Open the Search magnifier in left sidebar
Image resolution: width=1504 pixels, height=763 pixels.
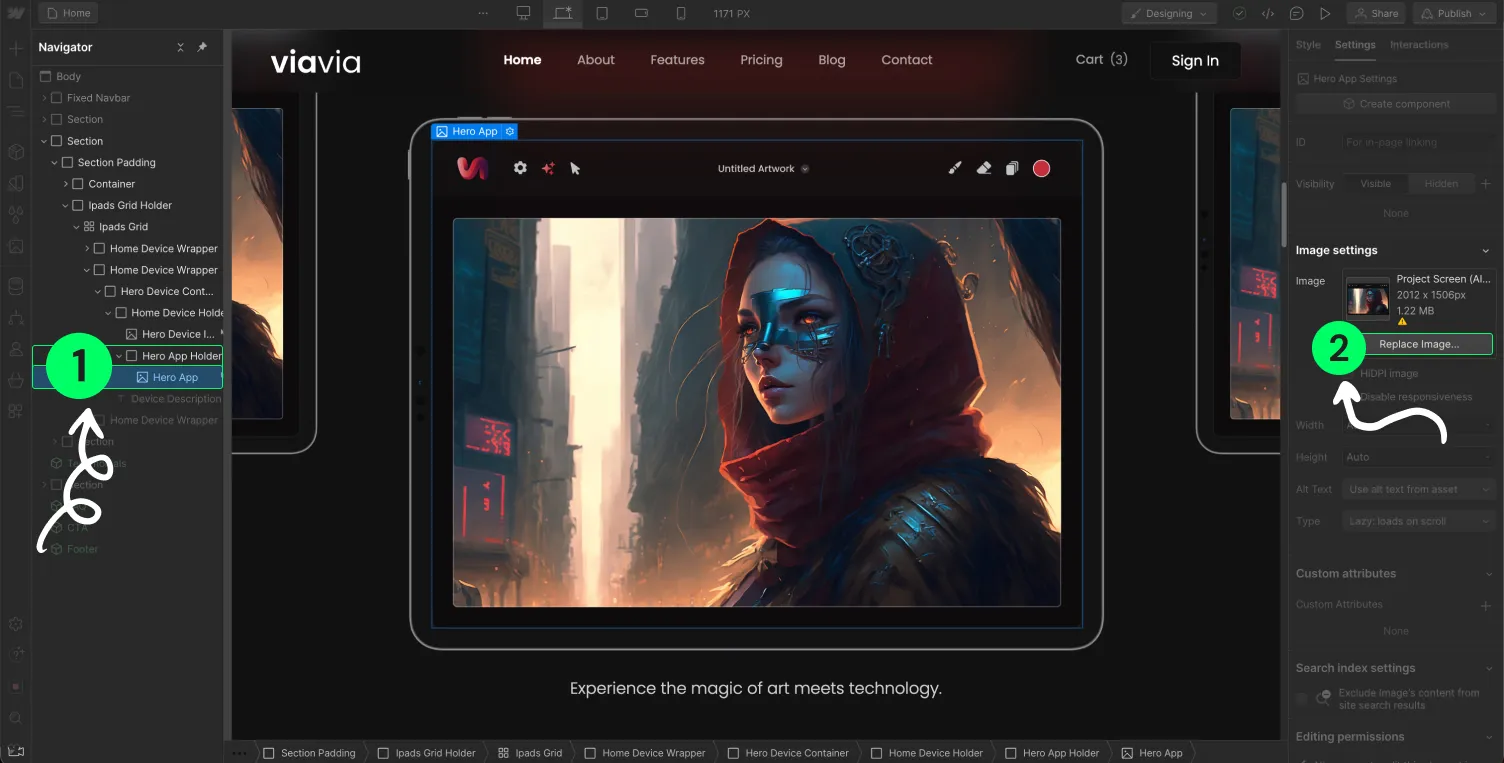(x=16, y=718)
